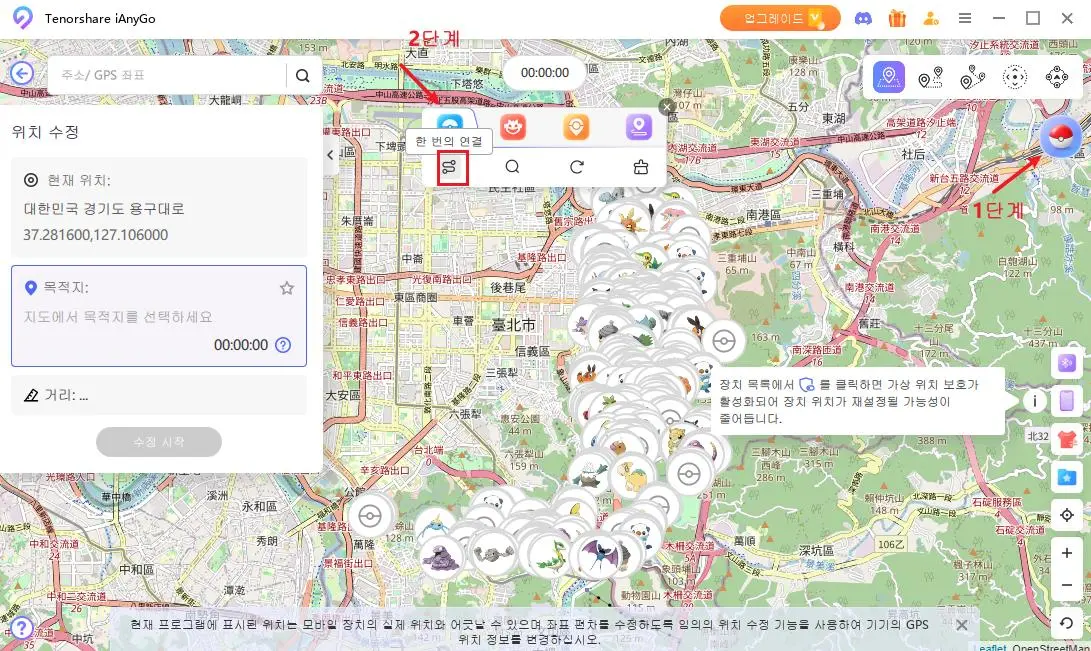Image resolution: width=1091 pixels, height=651 pixels.
Task: Switch to the red monster face tab
Action: click(513, 127)
